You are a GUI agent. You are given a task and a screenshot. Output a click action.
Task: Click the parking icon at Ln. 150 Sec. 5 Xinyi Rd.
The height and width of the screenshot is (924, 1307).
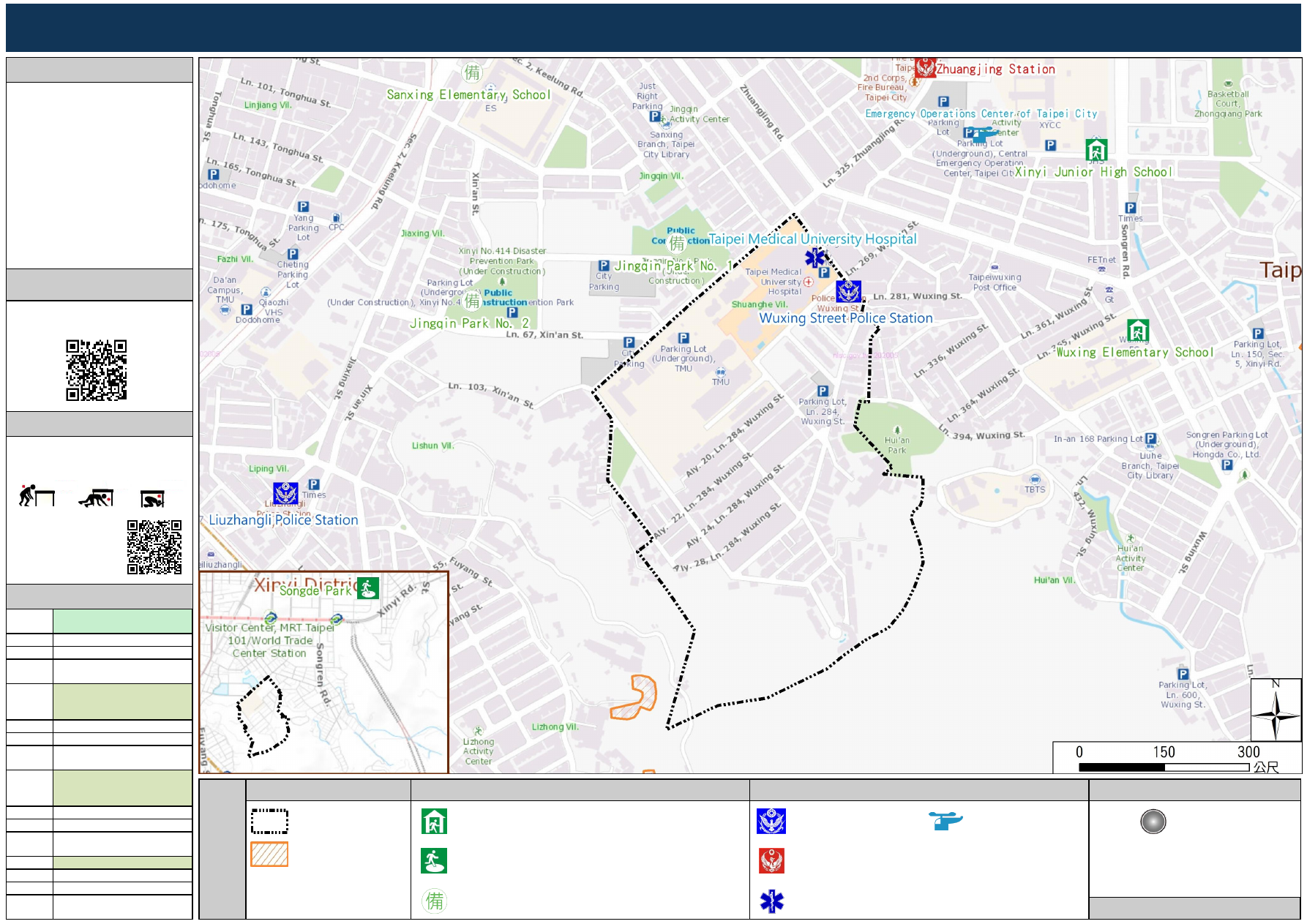(1257, 334)
